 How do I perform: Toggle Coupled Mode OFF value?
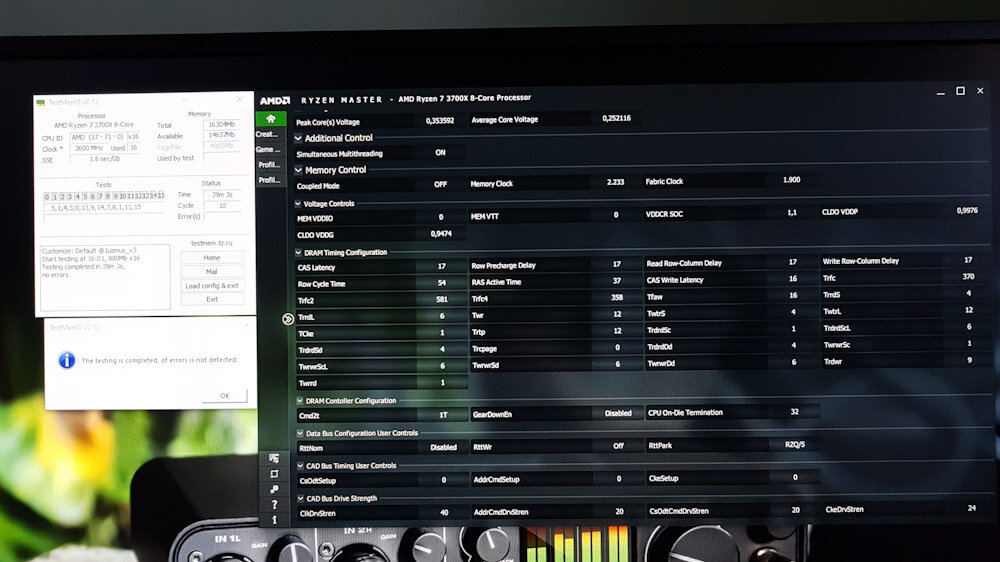click(x=441, y=184)
